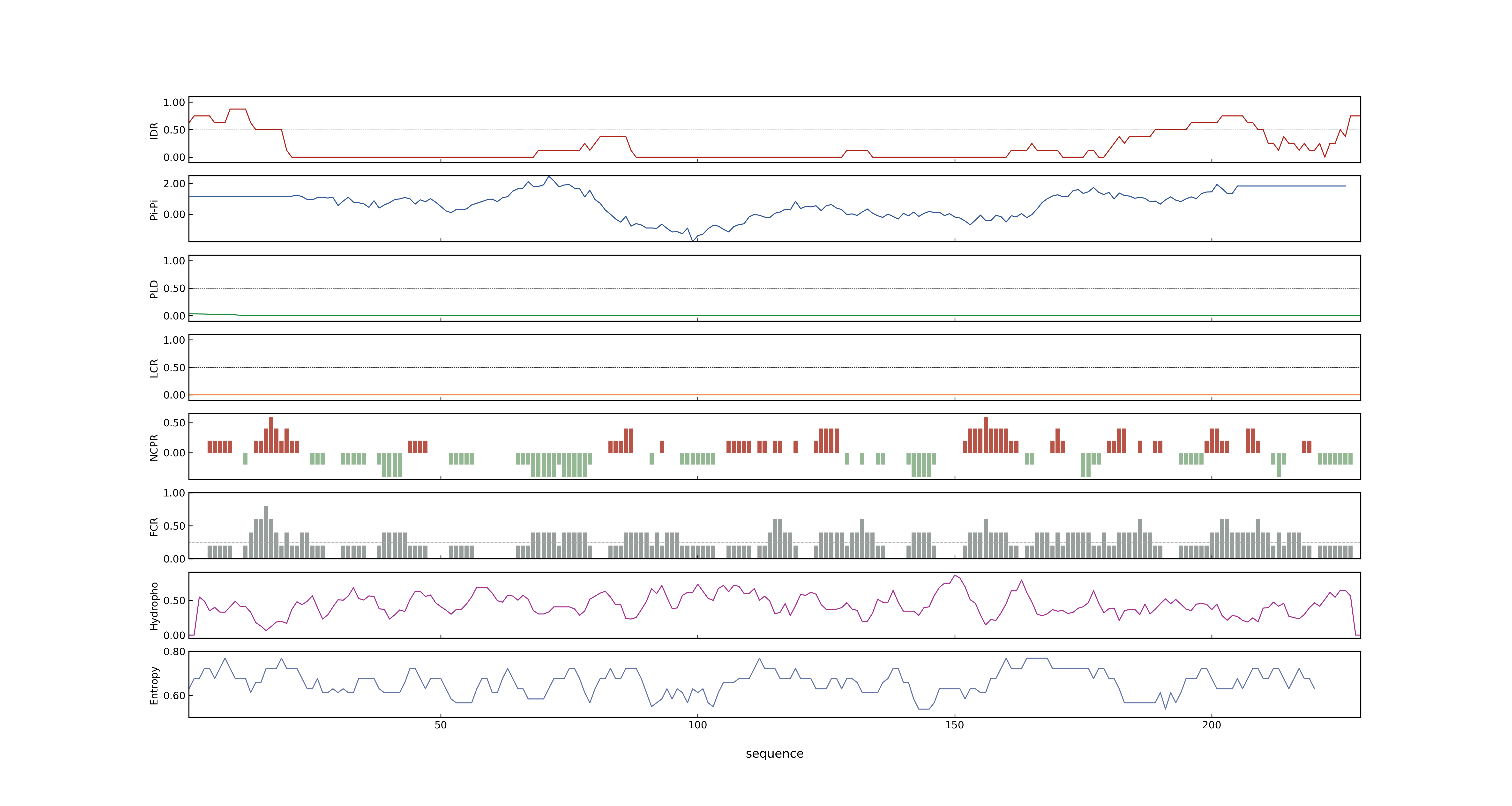This screenshot has width=1512, height=806.
Task: Click the Pi-Pi line's lowest dip
Action: [693, 241]
